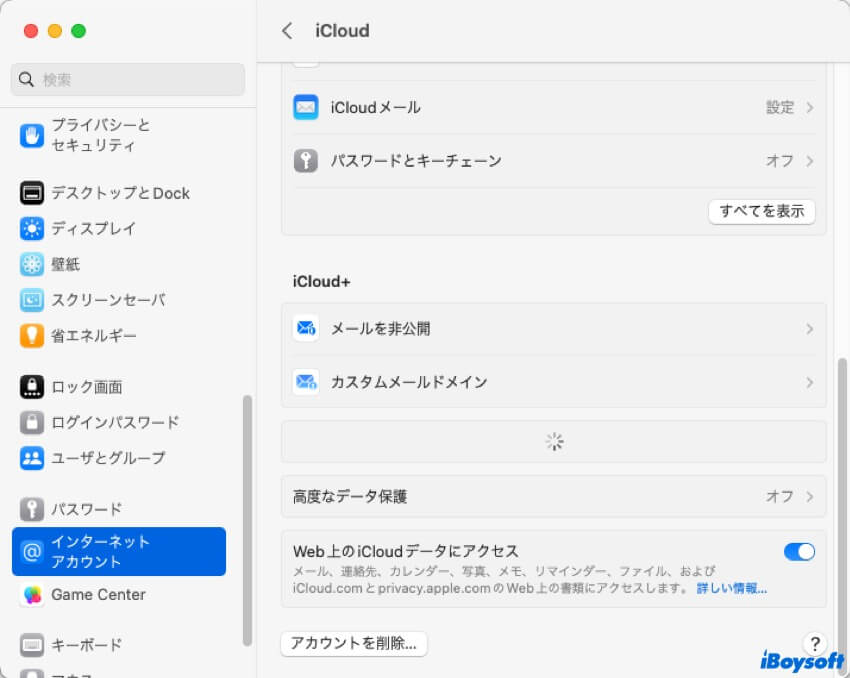This screenshot has width=850, height=678.
Task: Click the ユーザとグループ people icon
Action: (x=32, y=459)
